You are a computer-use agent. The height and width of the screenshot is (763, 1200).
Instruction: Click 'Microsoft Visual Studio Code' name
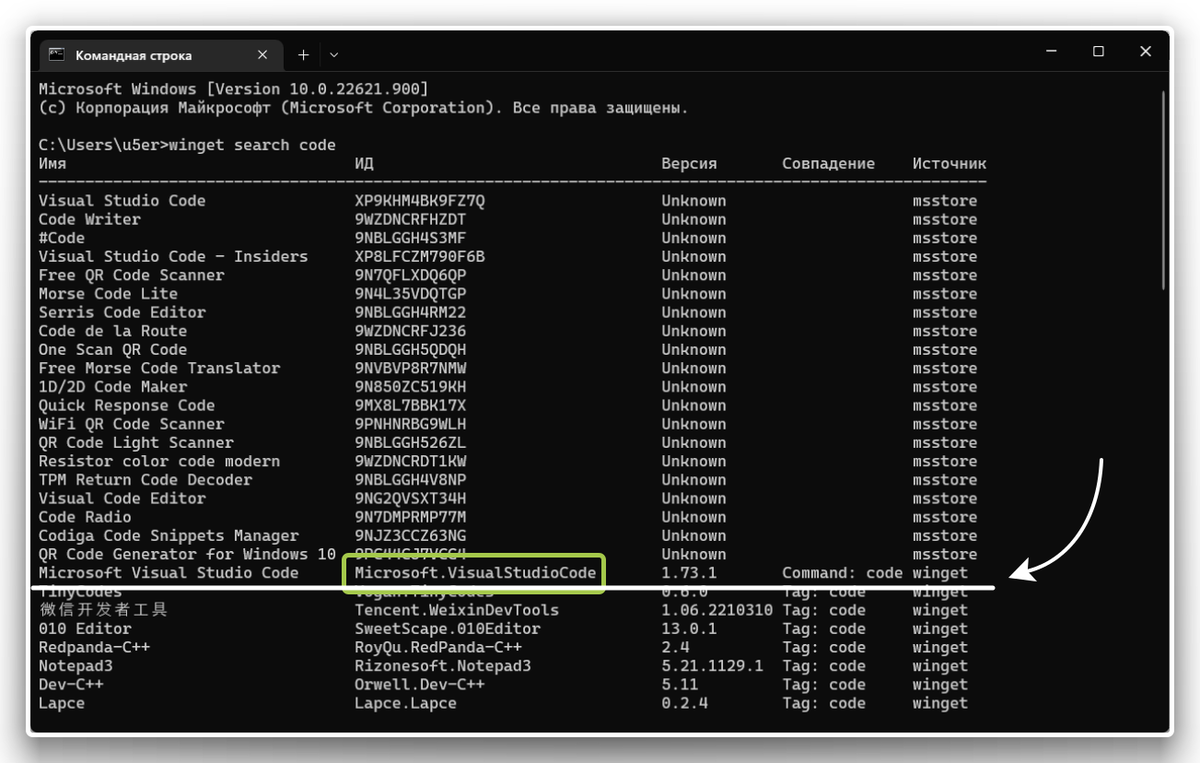[x=169, y=573]
